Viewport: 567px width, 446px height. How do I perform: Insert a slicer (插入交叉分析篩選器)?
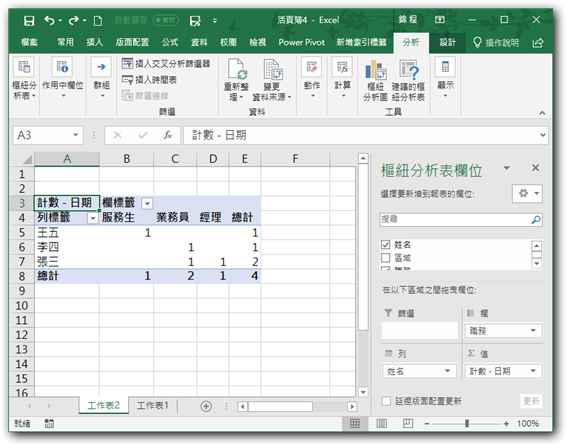[166, 64]
